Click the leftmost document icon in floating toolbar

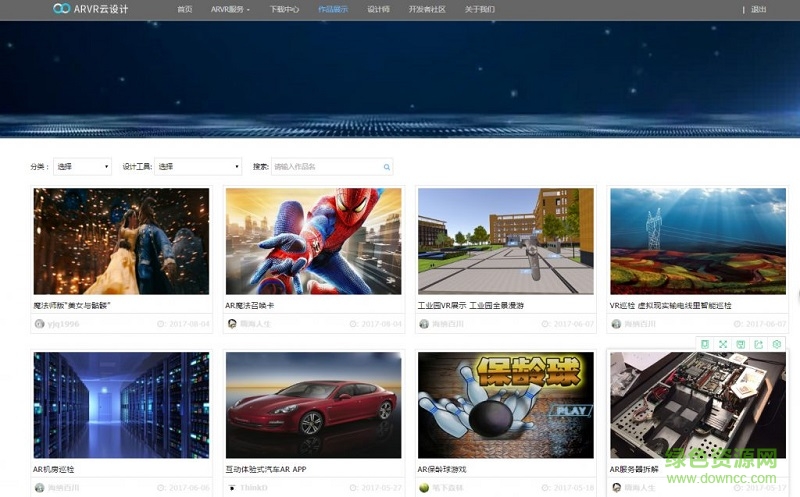704,344
